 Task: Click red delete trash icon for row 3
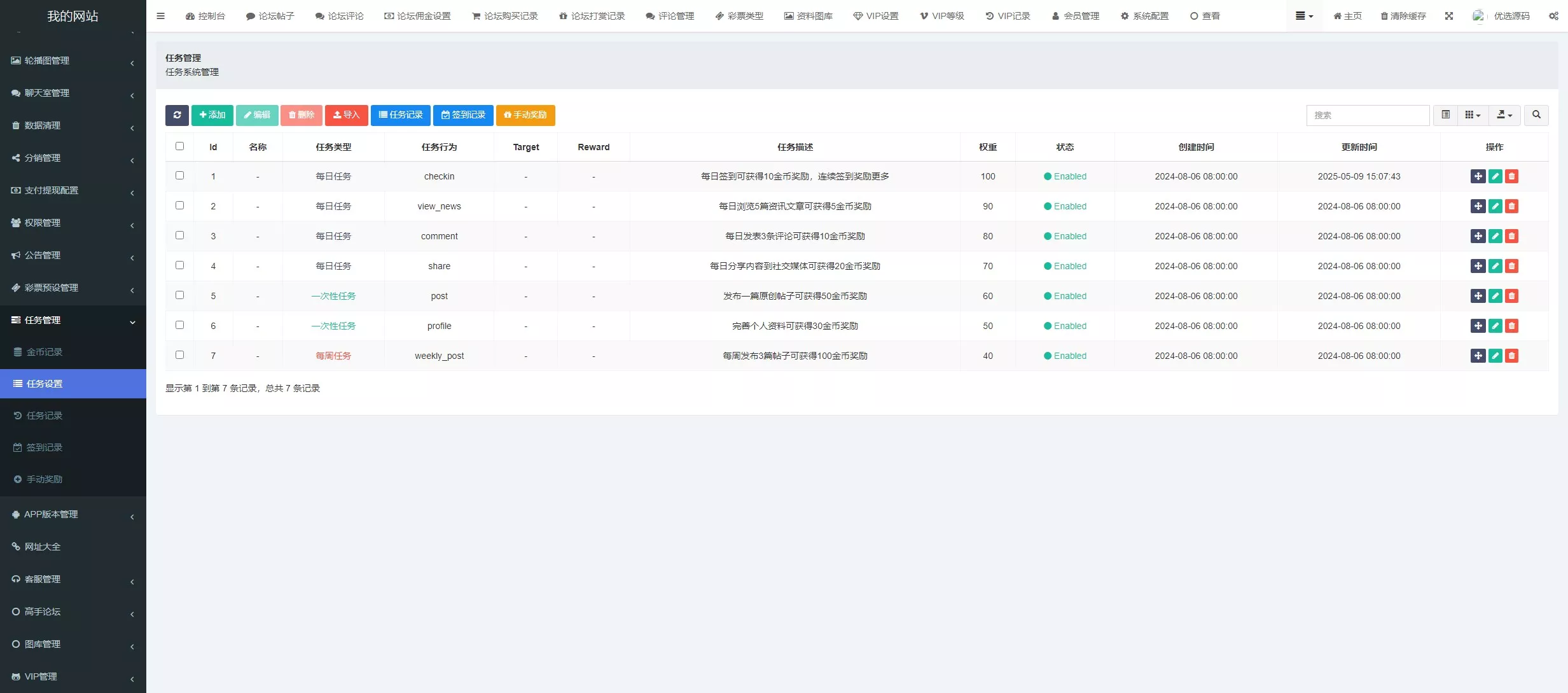(x=1512, y=236)
